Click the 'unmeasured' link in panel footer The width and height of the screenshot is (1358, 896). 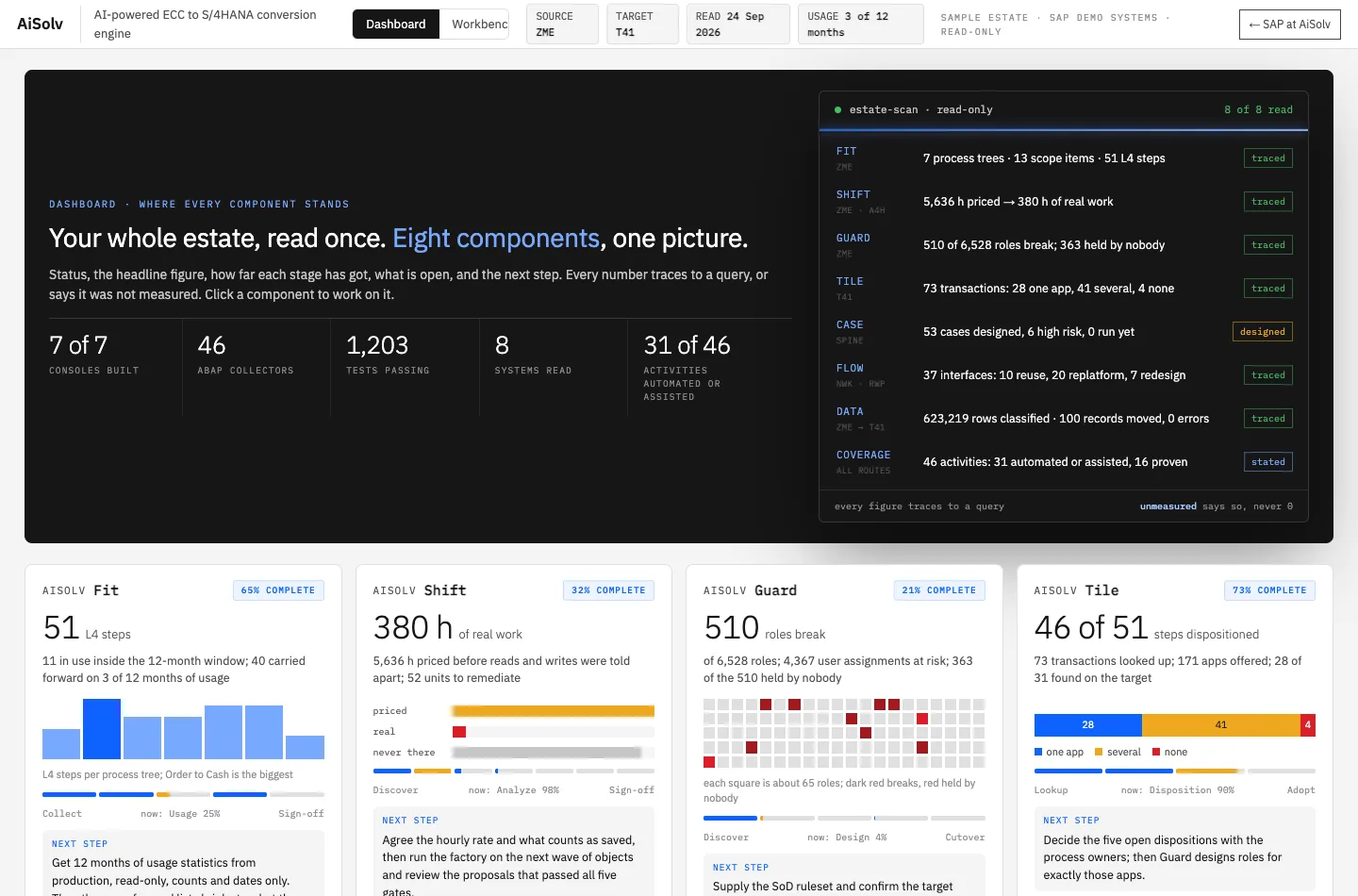coord(1168,506)
